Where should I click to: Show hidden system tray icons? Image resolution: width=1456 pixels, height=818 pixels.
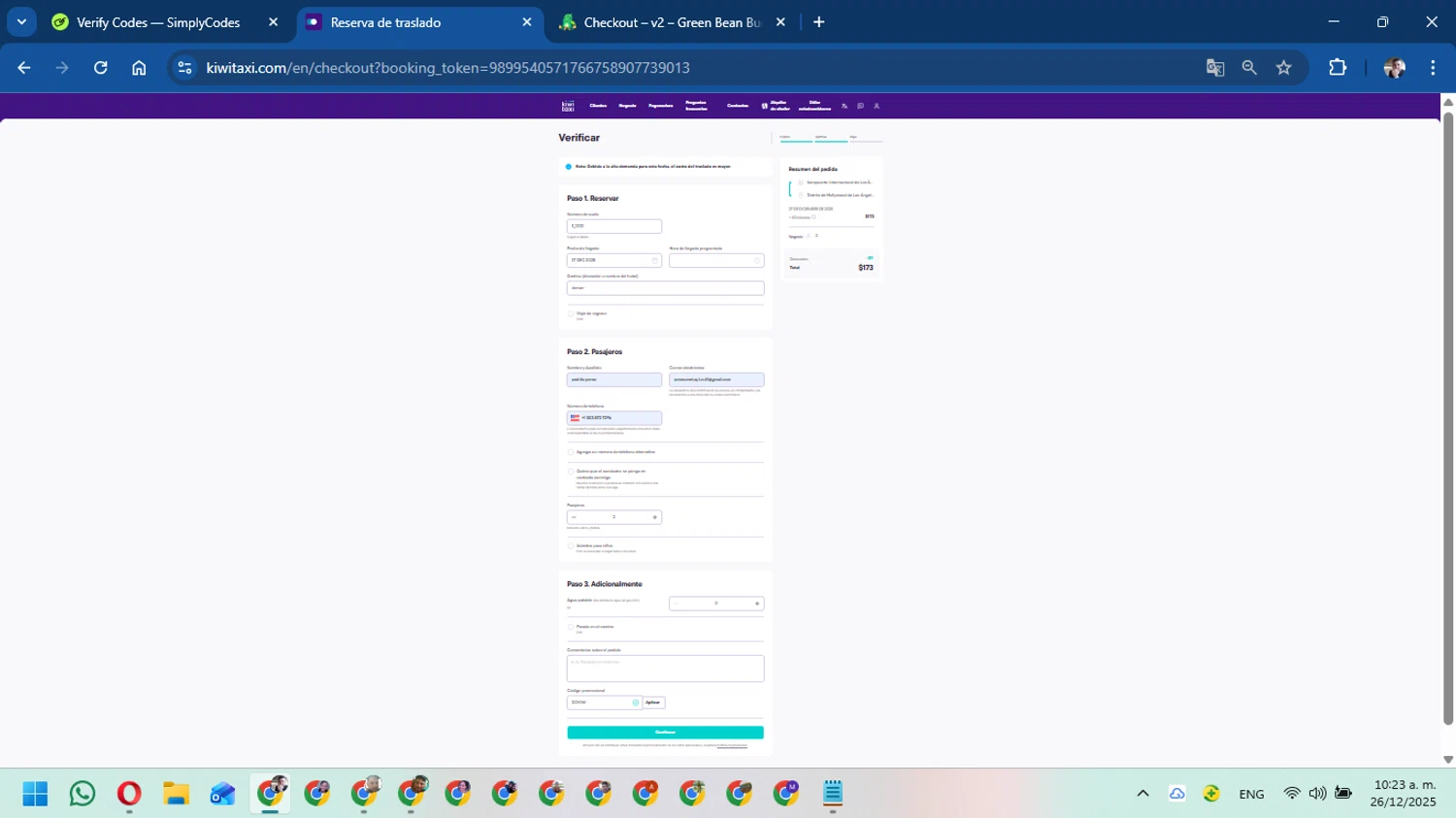pyautogui.click(x=1142, y=794)
